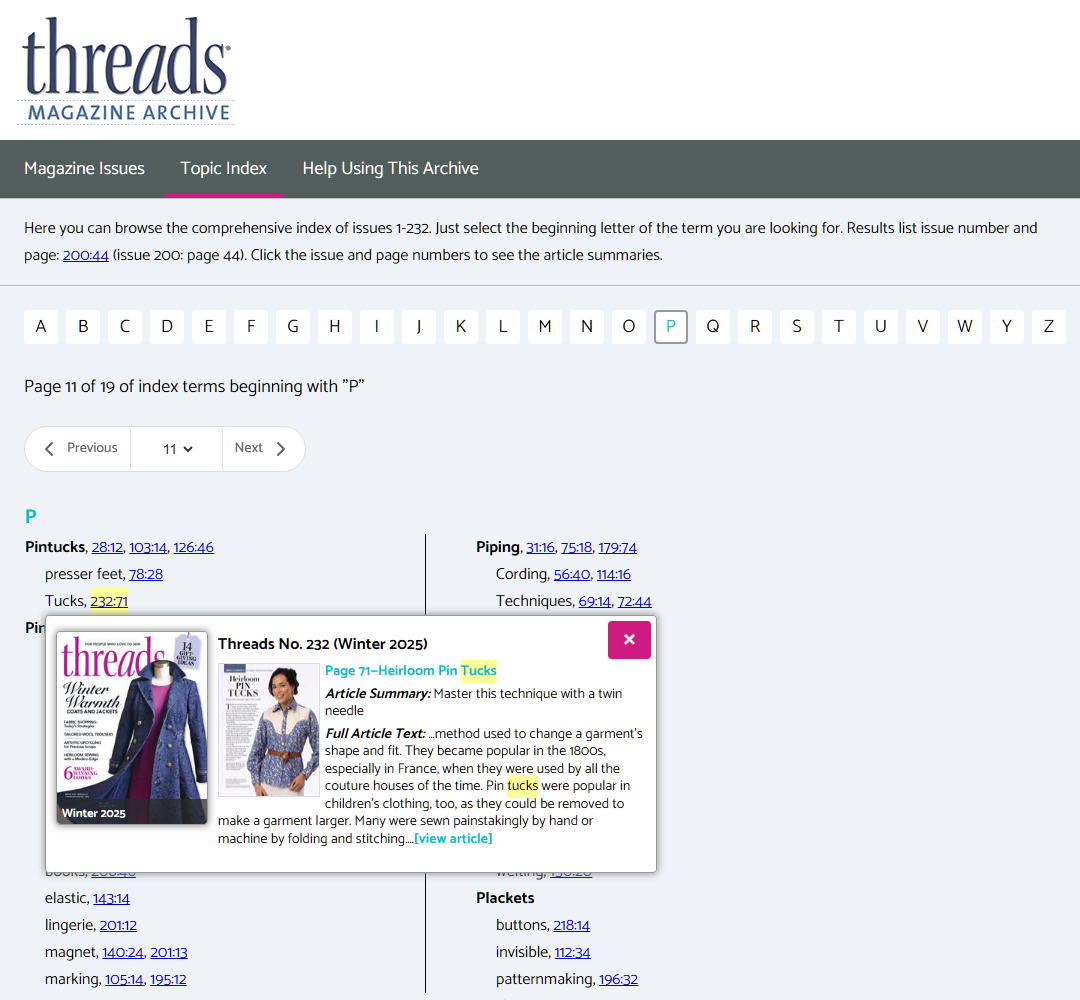1080x1000 pixels.
Task: Open Help Using This Archive
Action: pyautogui.click(x=390, y=169)
